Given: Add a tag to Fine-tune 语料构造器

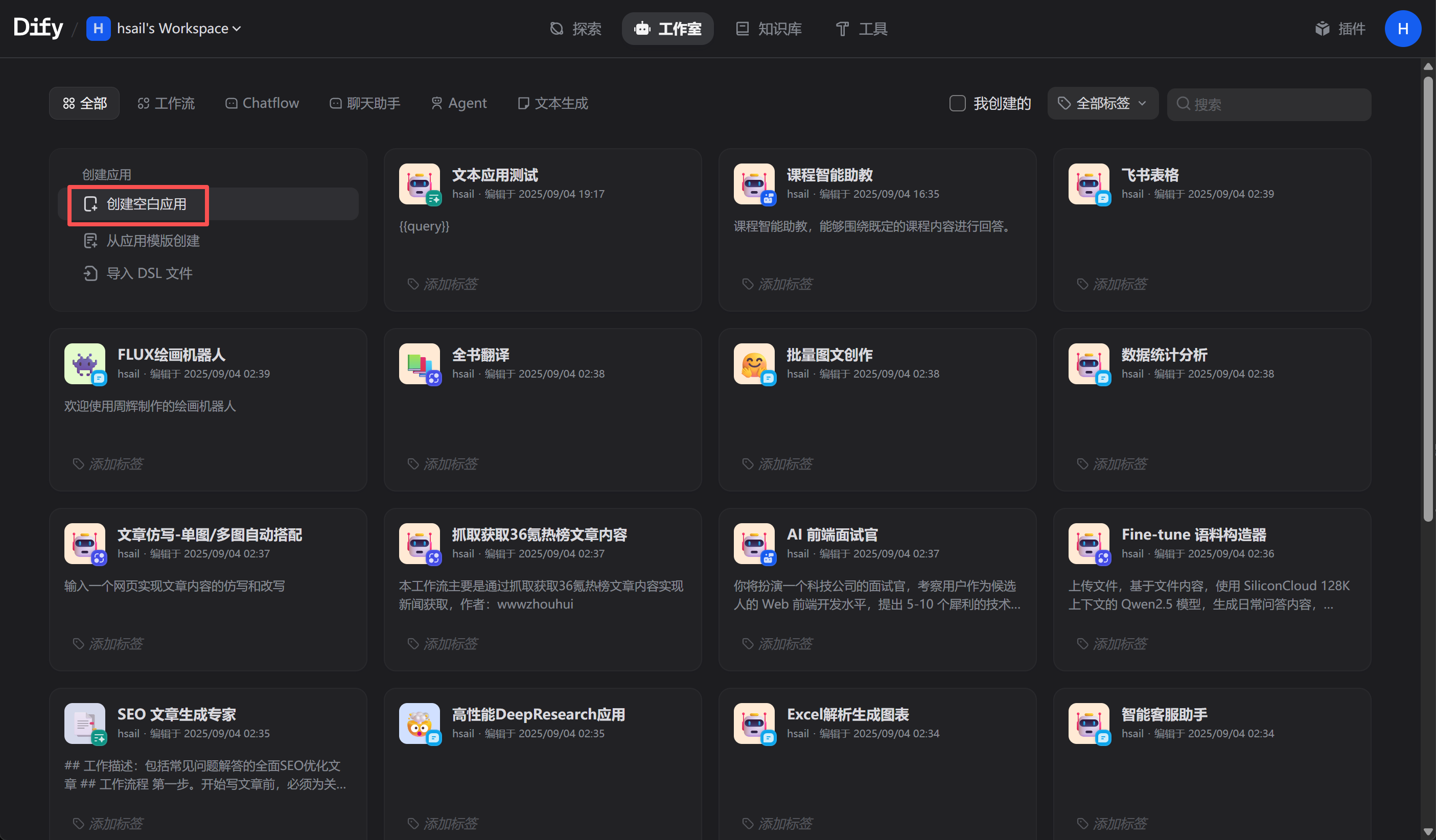Looking at the screenshot, I should (x=1112, y=643).
